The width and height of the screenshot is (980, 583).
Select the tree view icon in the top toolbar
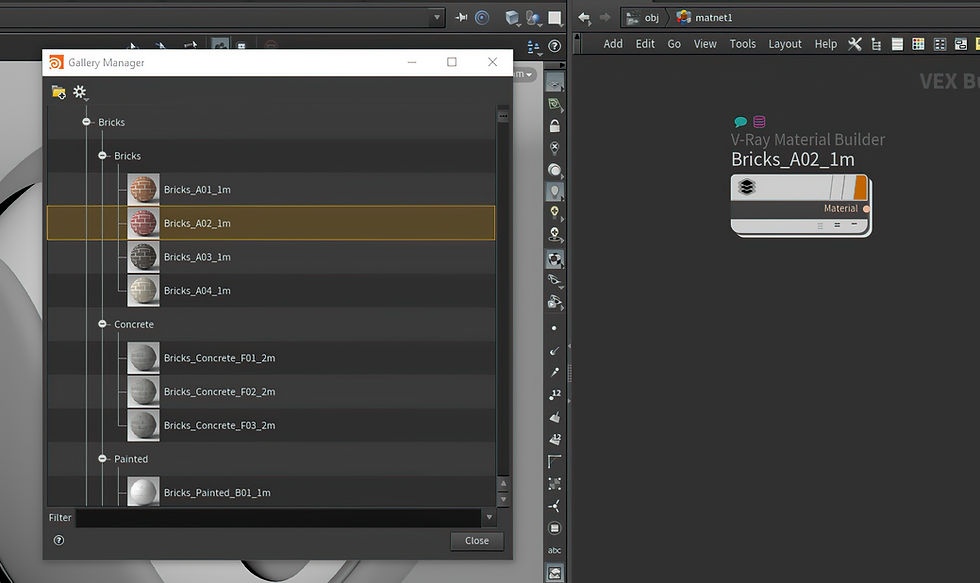click(877, 44)
